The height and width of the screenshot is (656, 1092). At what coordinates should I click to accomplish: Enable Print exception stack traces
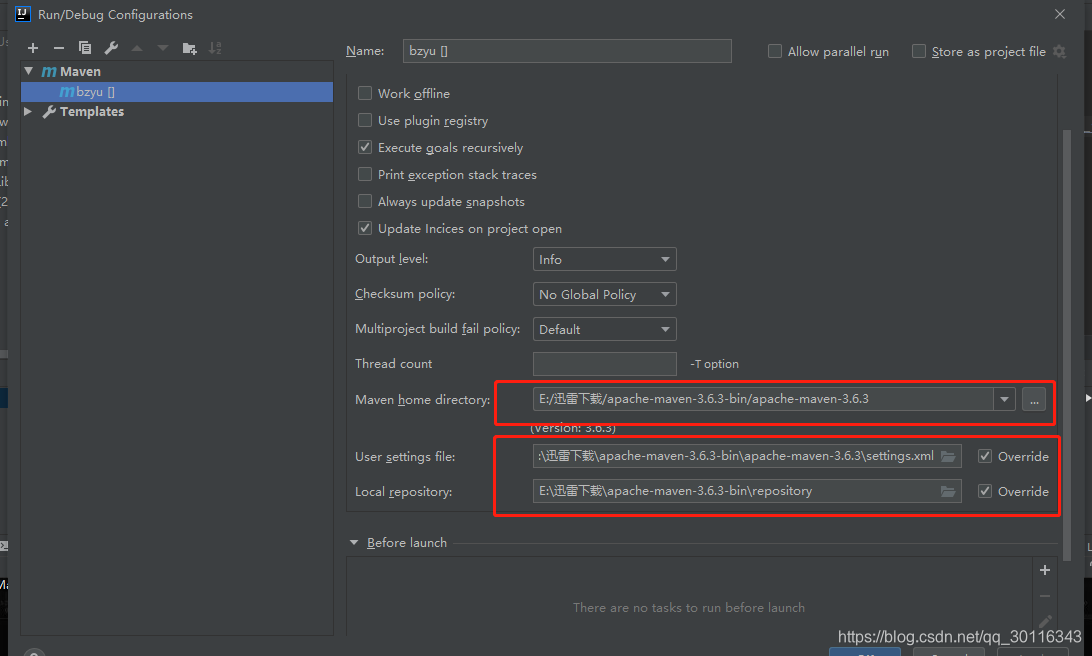pos(365,175)
